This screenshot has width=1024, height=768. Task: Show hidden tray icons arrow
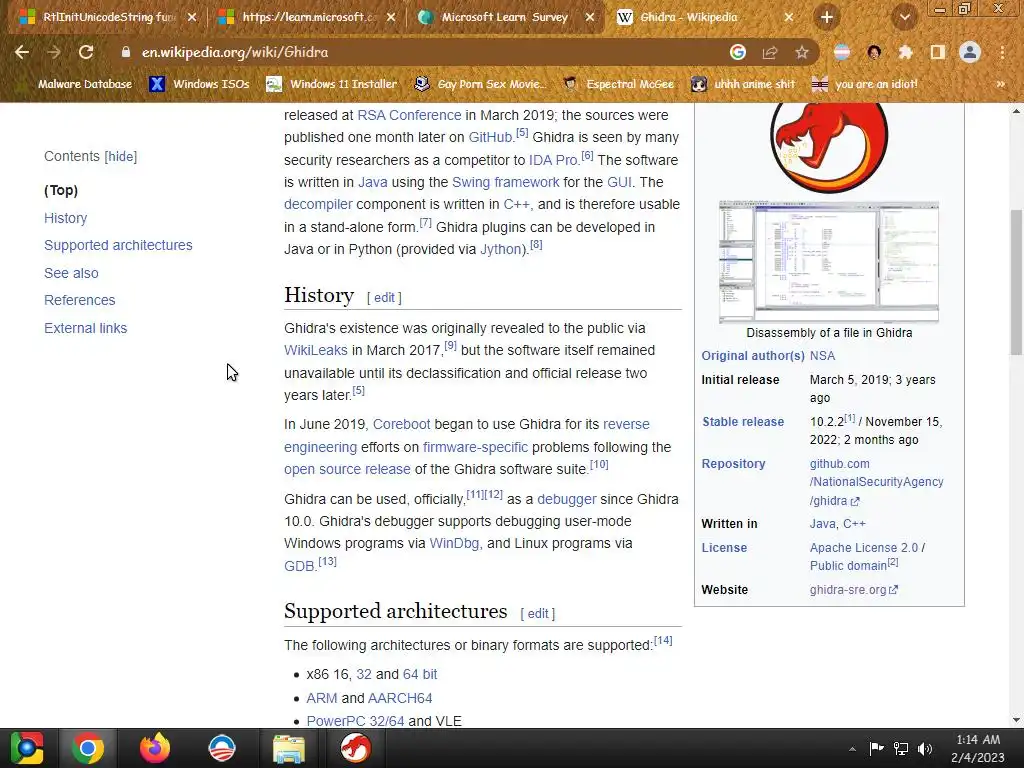[x=852, y=749]
